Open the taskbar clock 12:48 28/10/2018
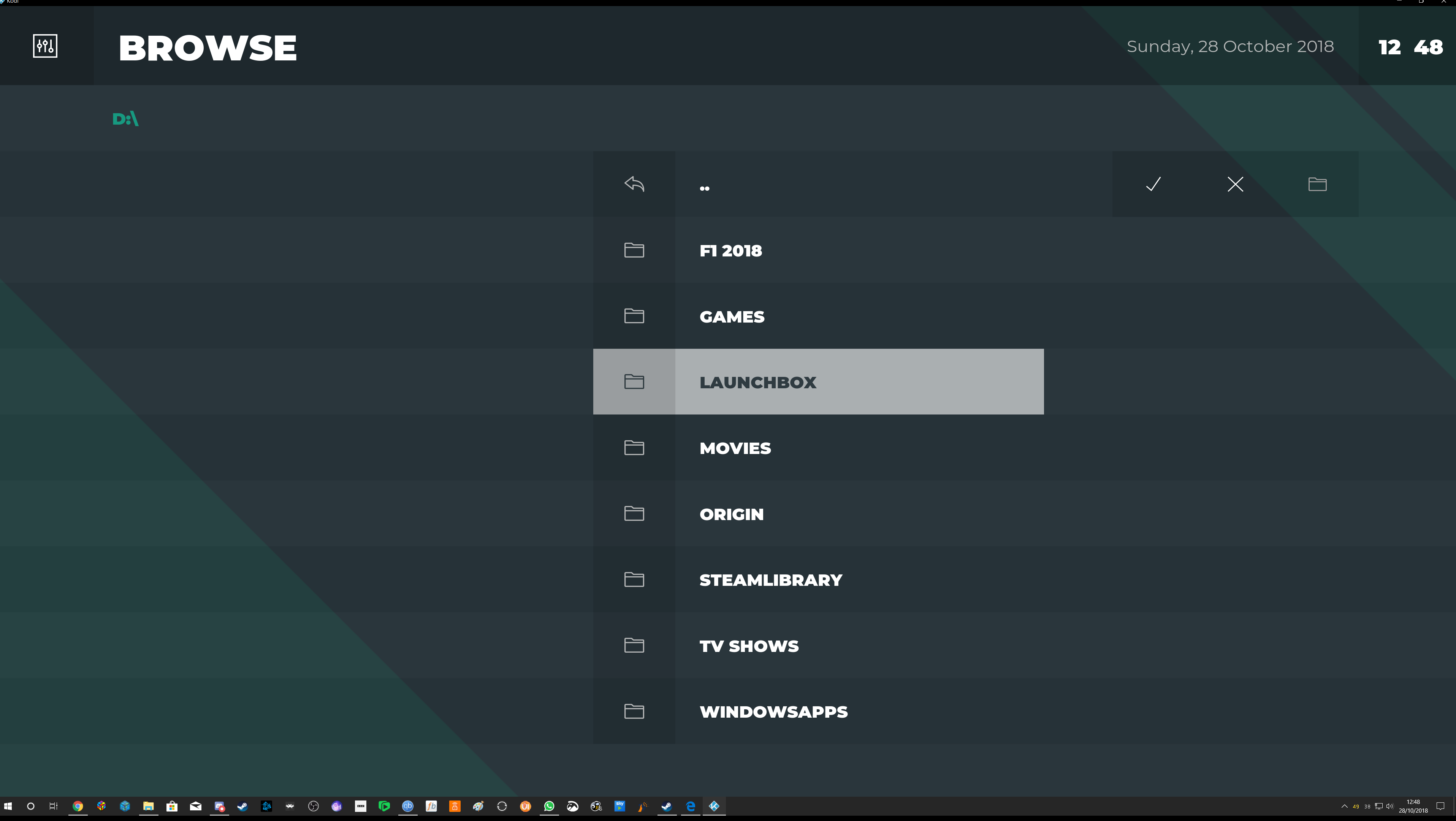 coord(1413,806)
